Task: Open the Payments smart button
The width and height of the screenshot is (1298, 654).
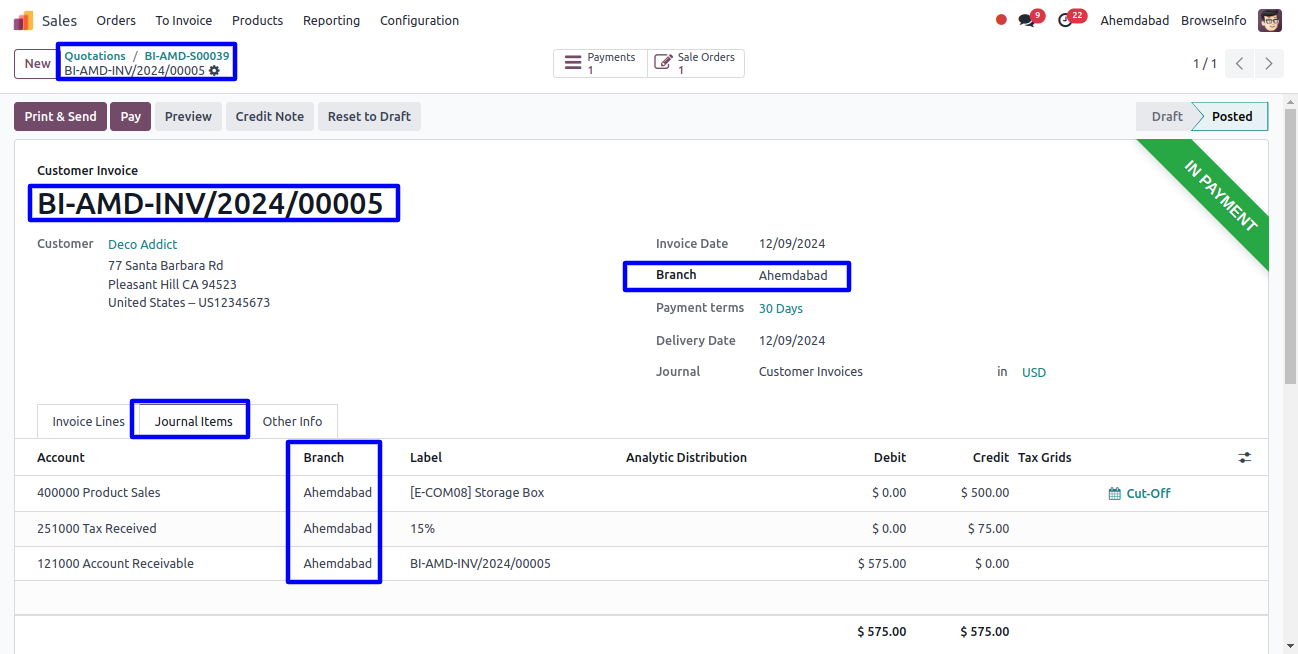Action: coord(600,64)
